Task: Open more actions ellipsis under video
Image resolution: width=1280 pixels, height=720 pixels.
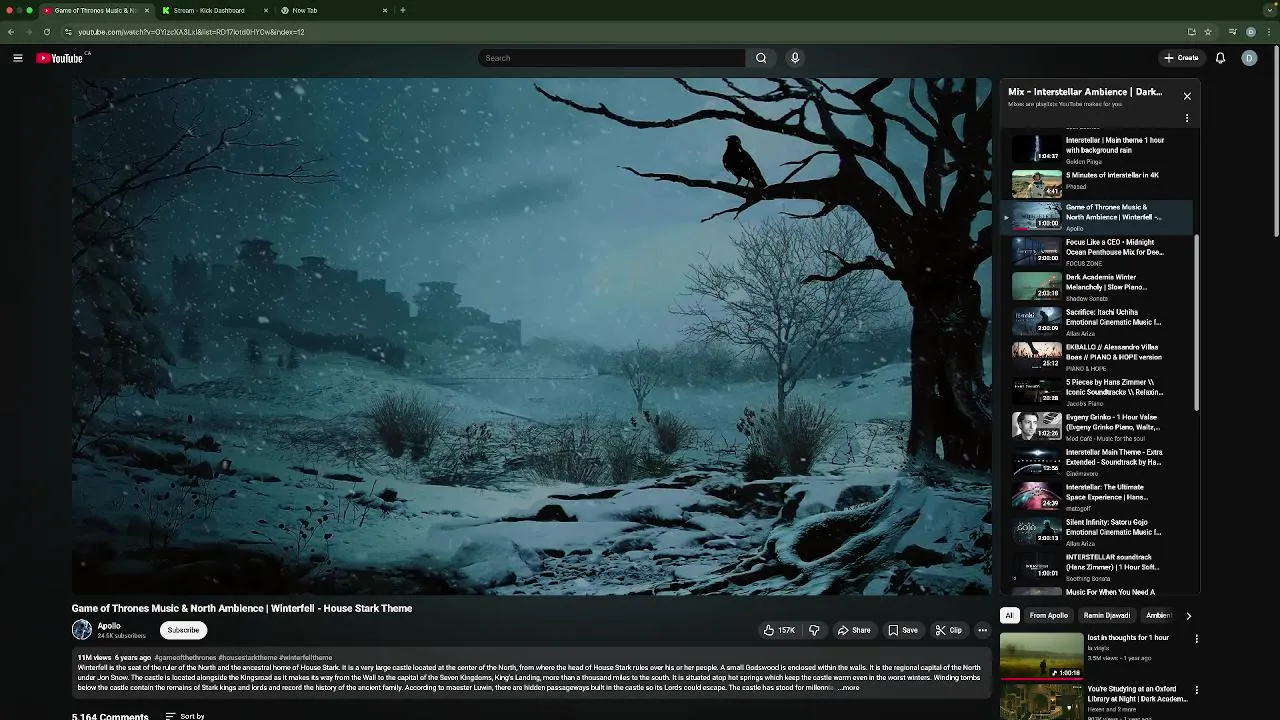Action: pos(982,630)
